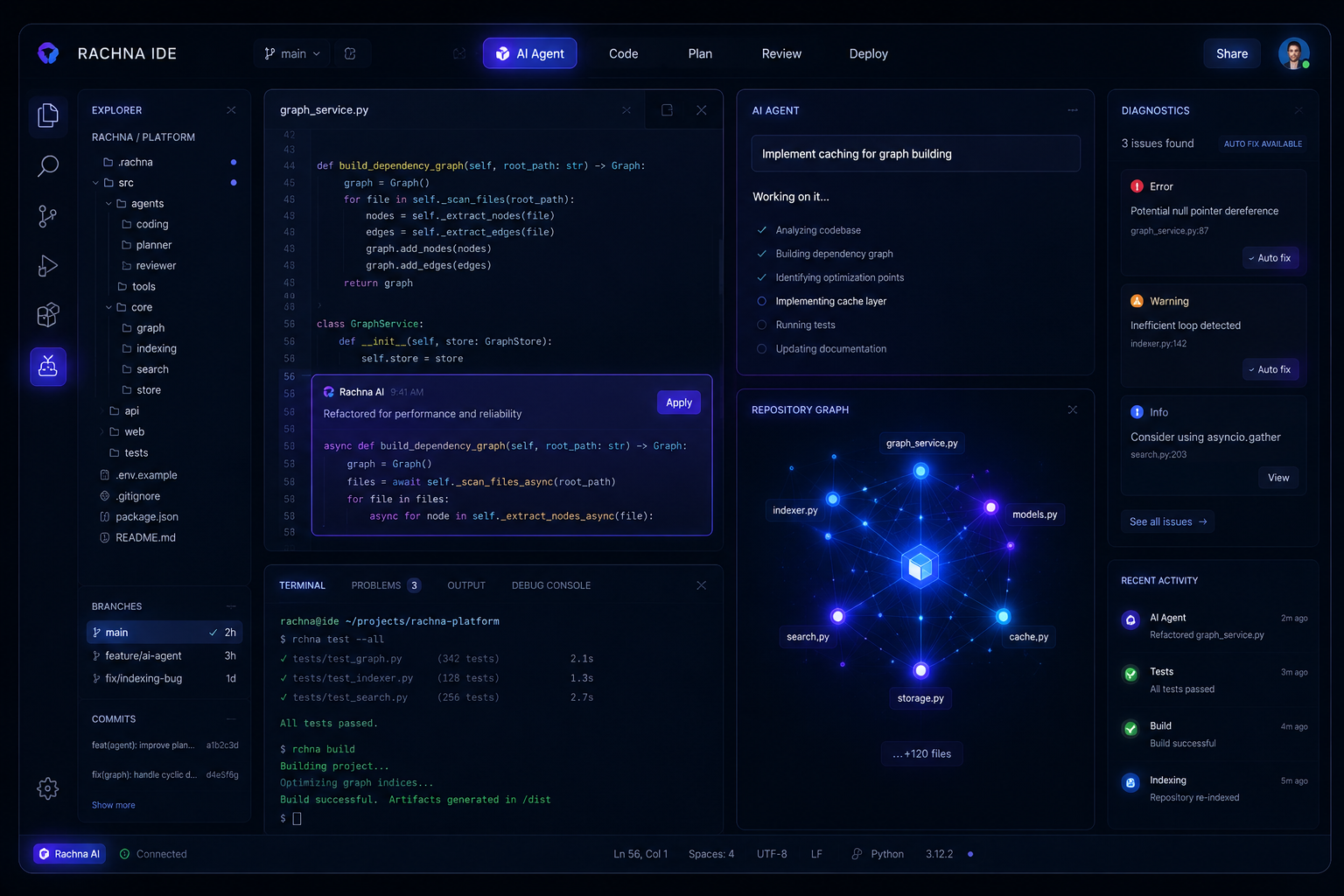Click central cube node in repository graph
Viewport: 1344px width, 896px height.
click(x=920, y=567)
